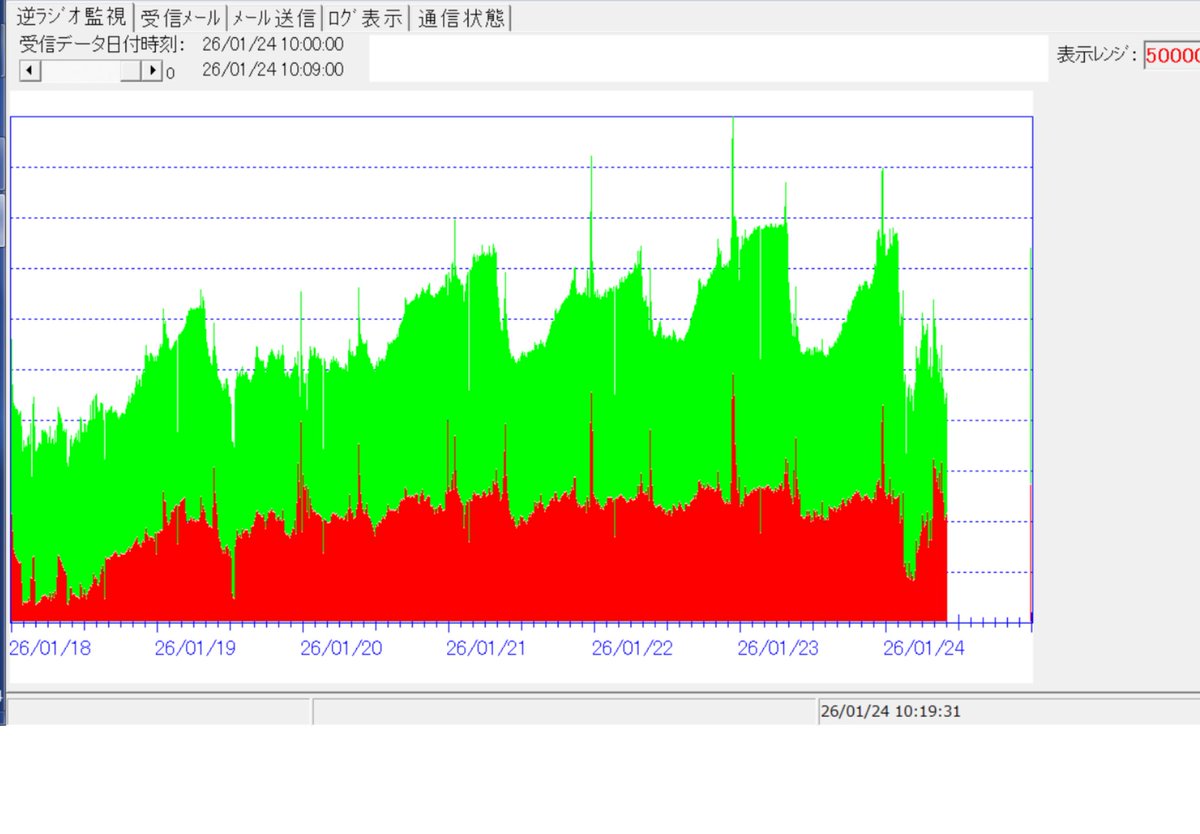1200x834 pixels.
Task: Click the 26/01/24 10:00:00 timestamp
Action: pyautogui.click(x=273, y=44)
